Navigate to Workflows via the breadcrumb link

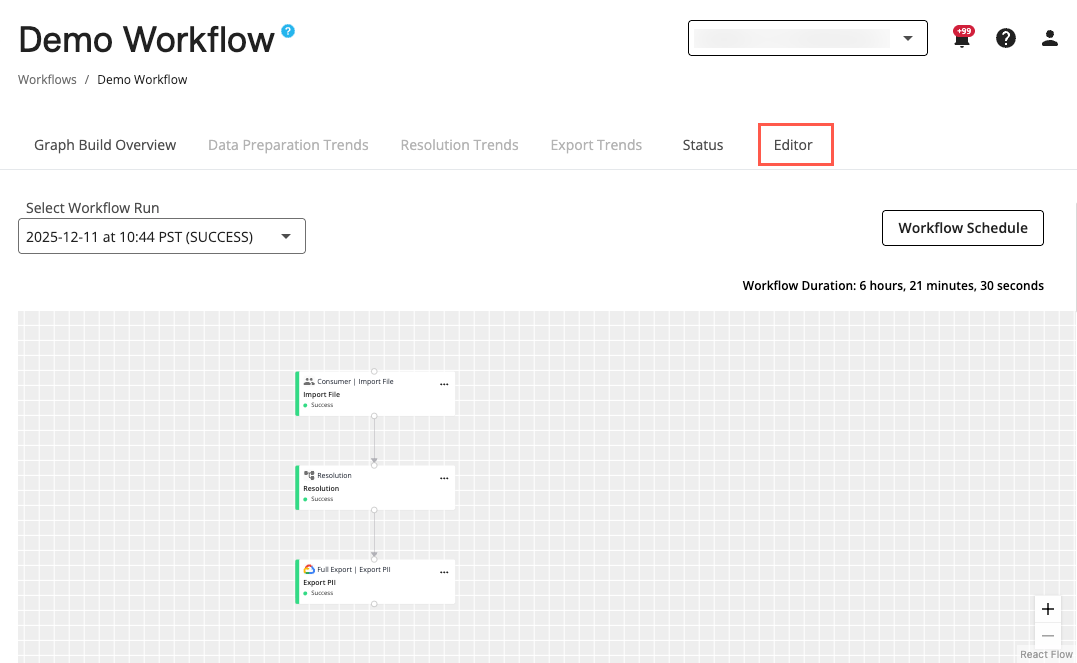[x=47, y=79]
